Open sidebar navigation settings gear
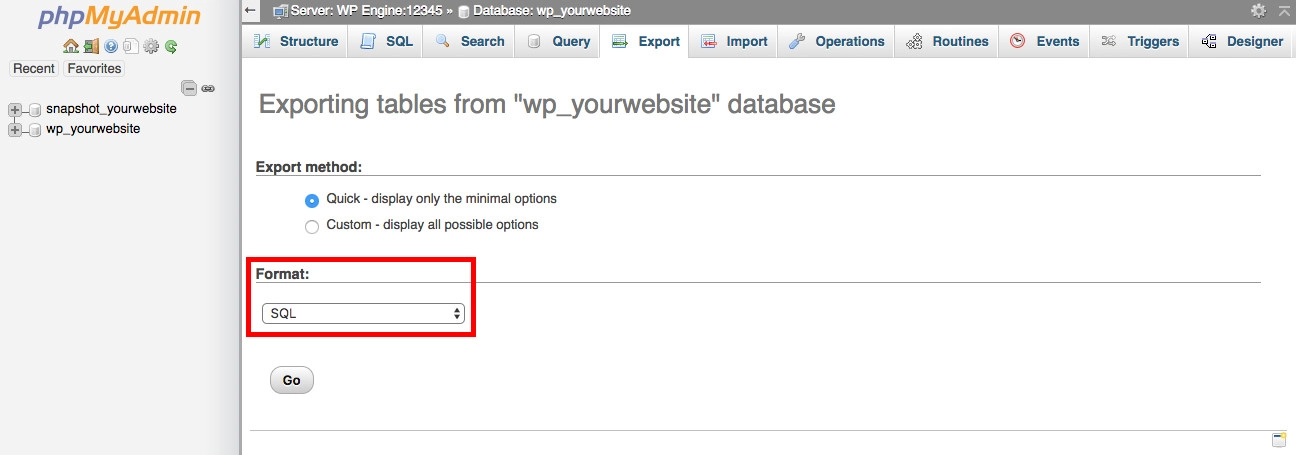The image size is (1296, 455). click(151, 46)
